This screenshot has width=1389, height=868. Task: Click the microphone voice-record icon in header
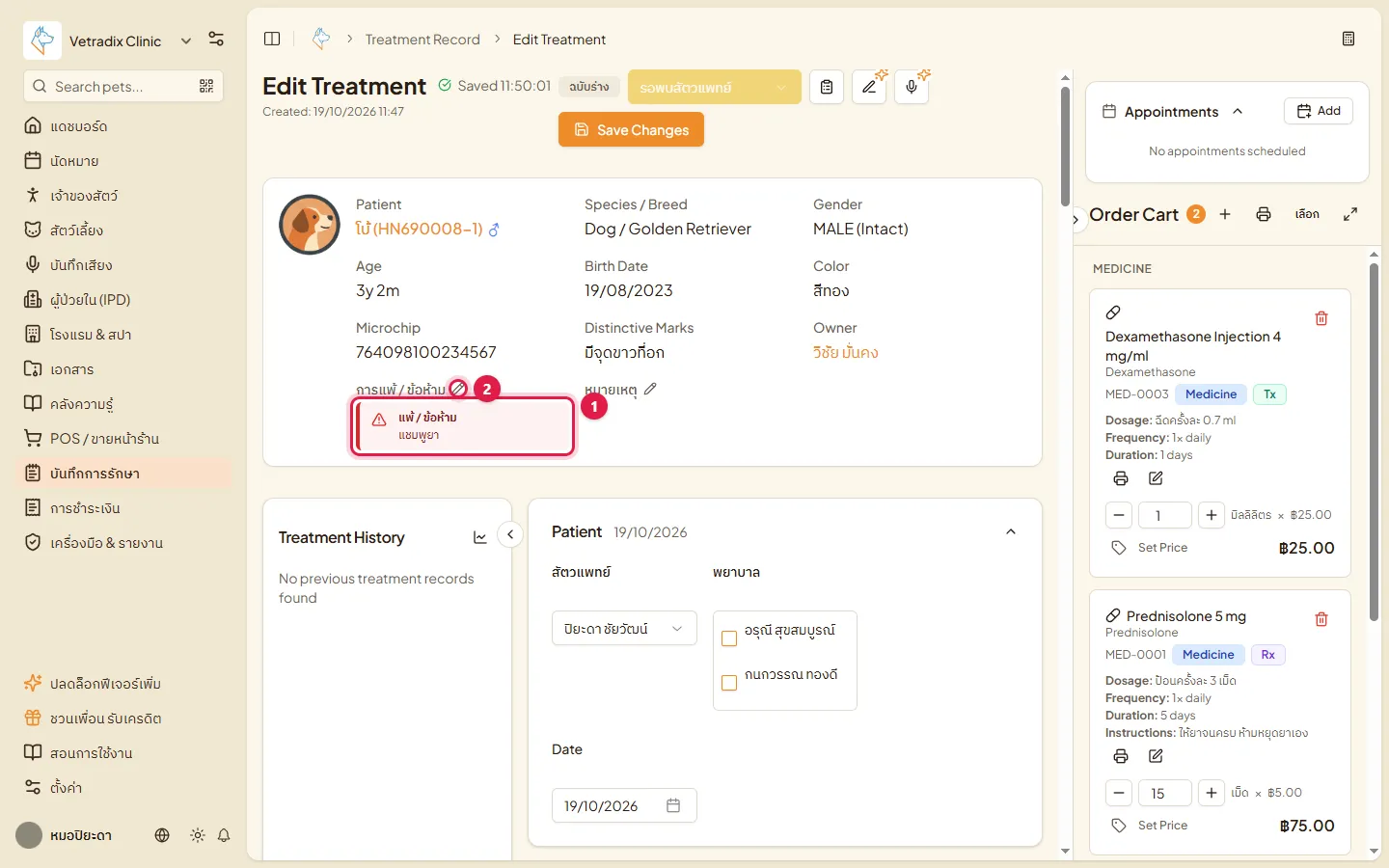coord(912,87)
